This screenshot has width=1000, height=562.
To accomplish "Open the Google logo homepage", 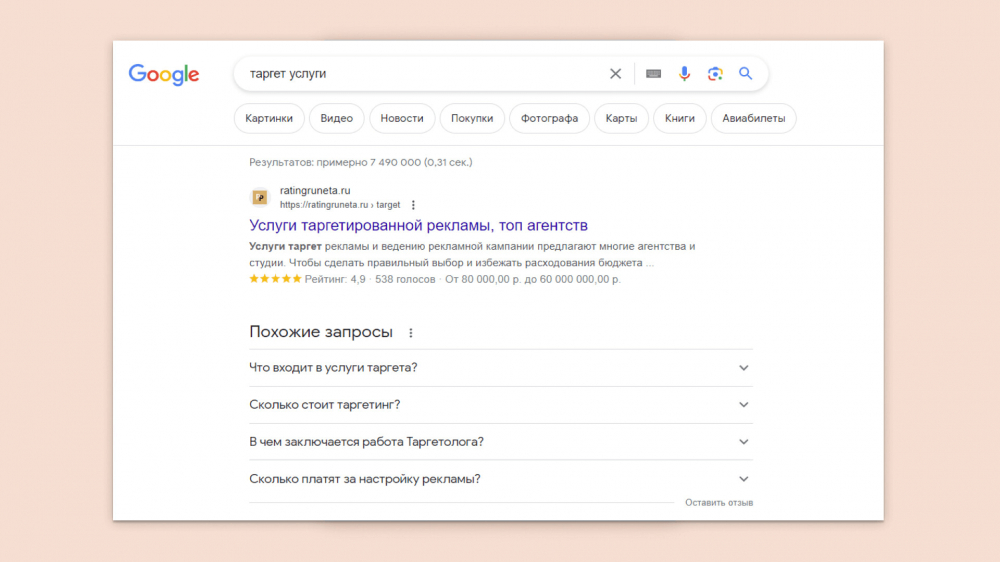I will [x=164, y=75].
